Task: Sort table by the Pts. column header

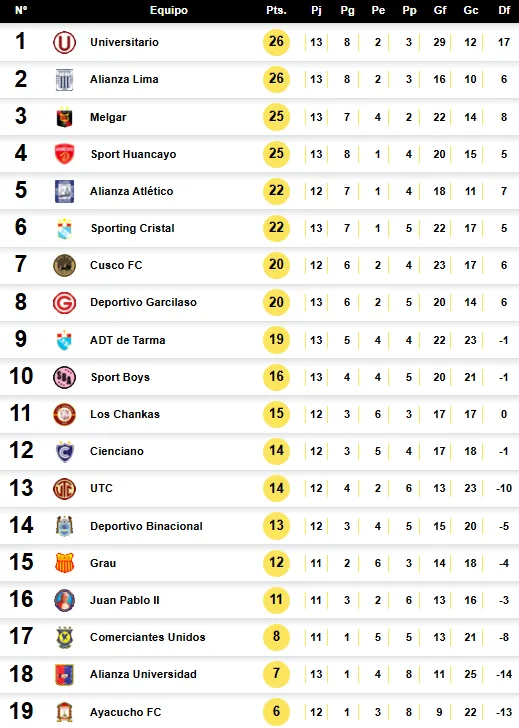Action: (276, 10)
